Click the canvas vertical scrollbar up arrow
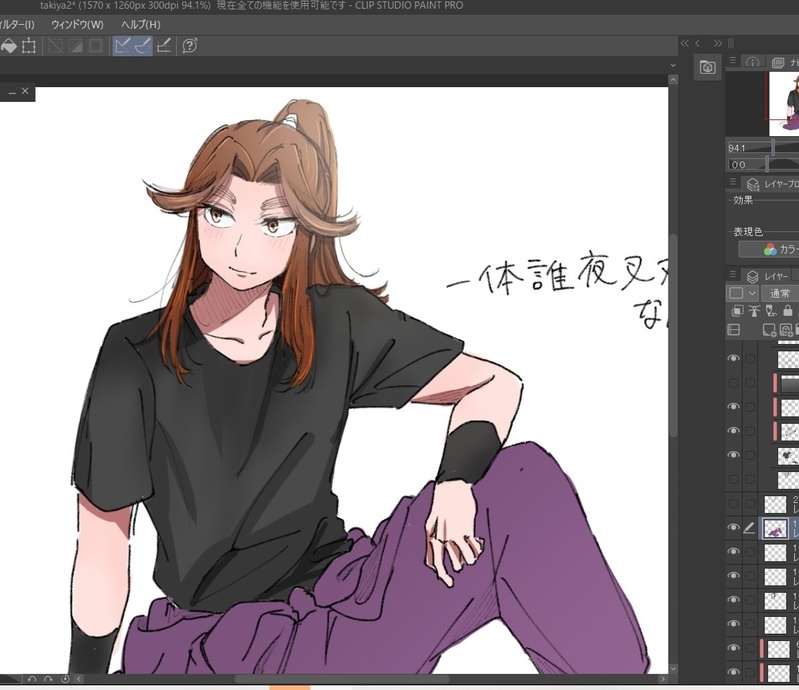 coord(673,80)
